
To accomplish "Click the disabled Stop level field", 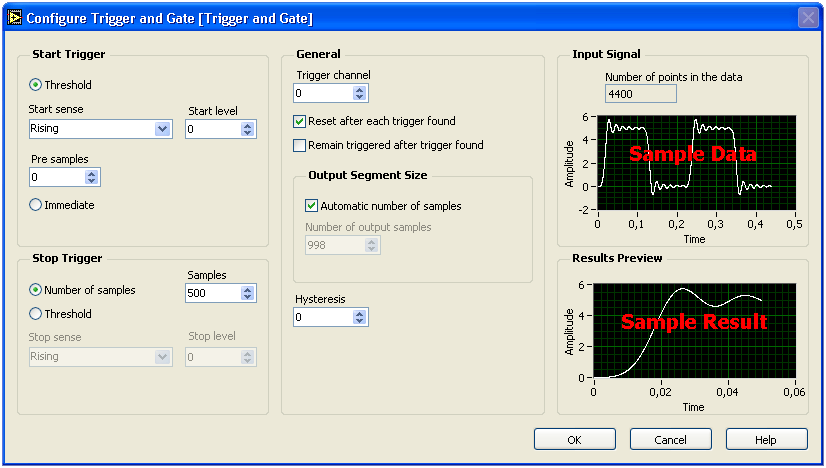I will tap(213, 357).
